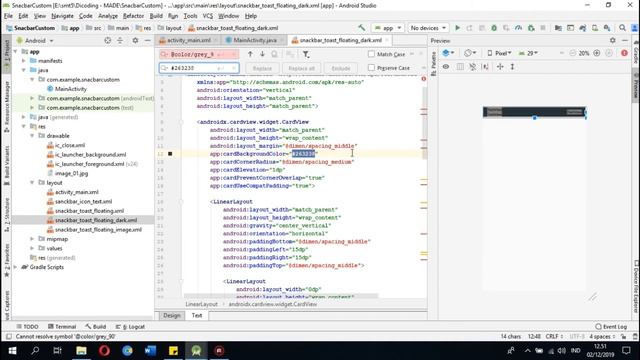Screen dimensions: 640x360
Task: Hide the Project panel with minus icon
Action: 147,40
